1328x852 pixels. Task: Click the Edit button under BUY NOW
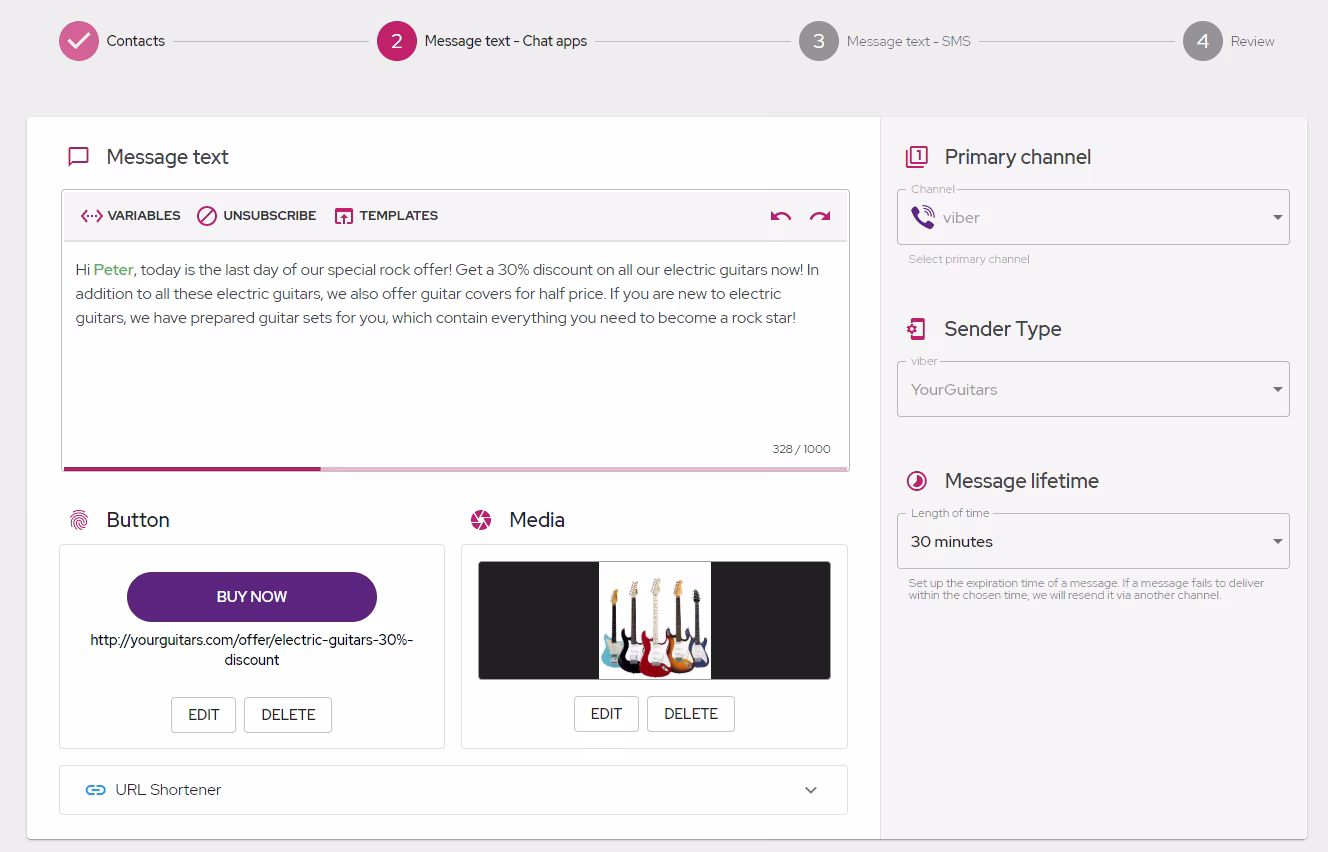[x=203, y=715]
